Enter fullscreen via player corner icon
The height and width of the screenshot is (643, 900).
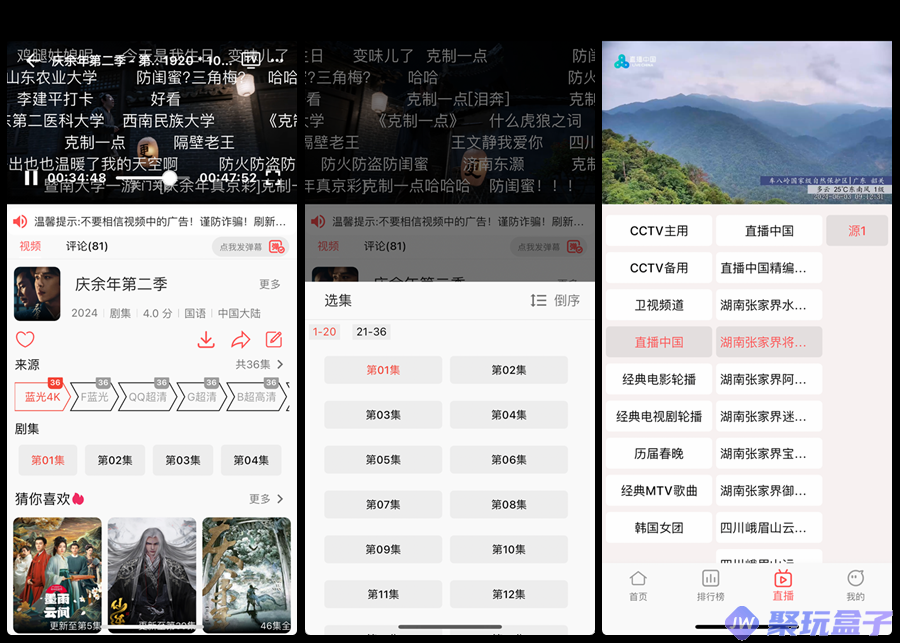(x=273, y=177)
